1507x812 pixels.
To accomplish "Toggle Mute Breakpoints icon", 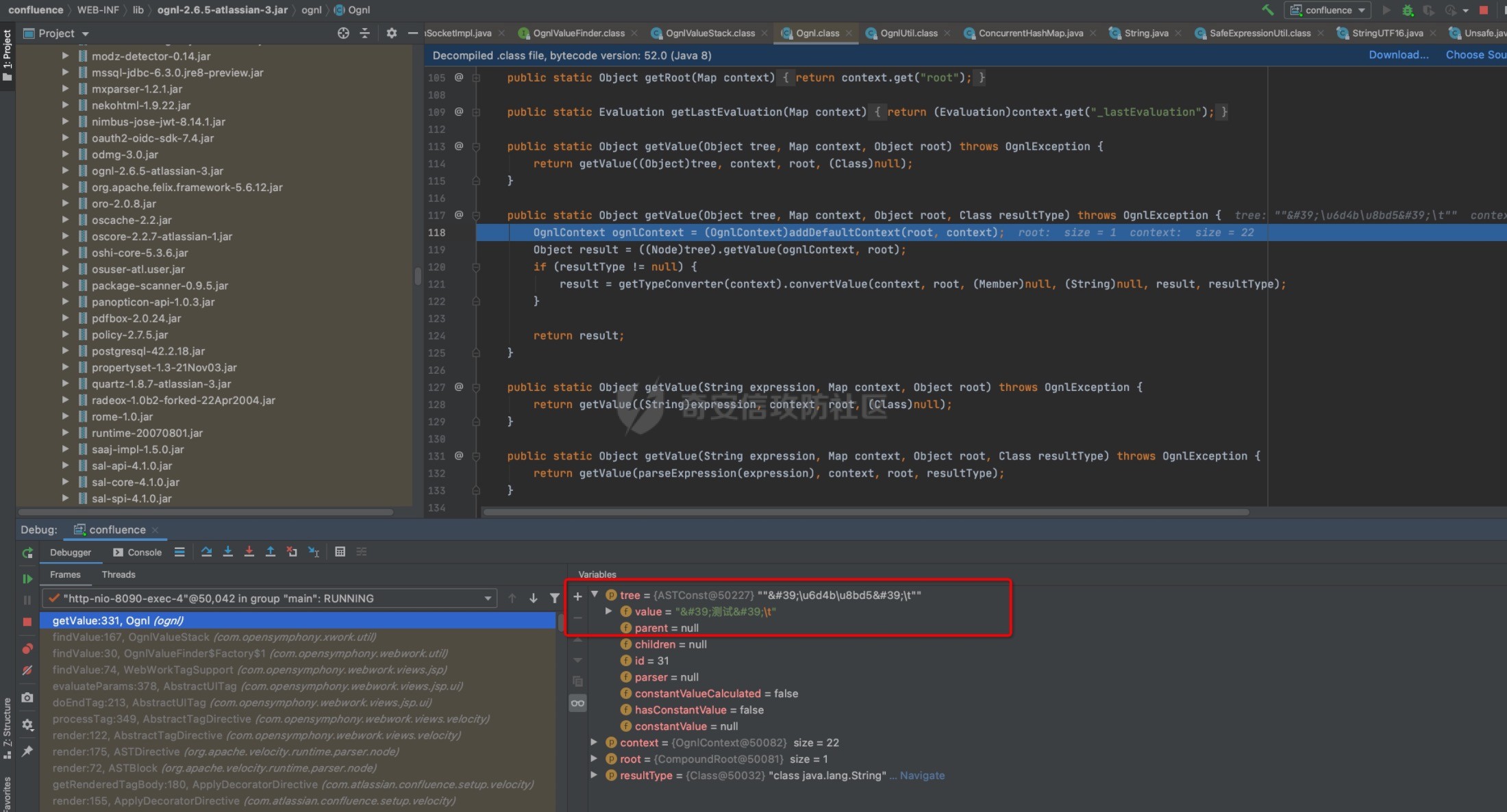I will click(x=27, y=670).
